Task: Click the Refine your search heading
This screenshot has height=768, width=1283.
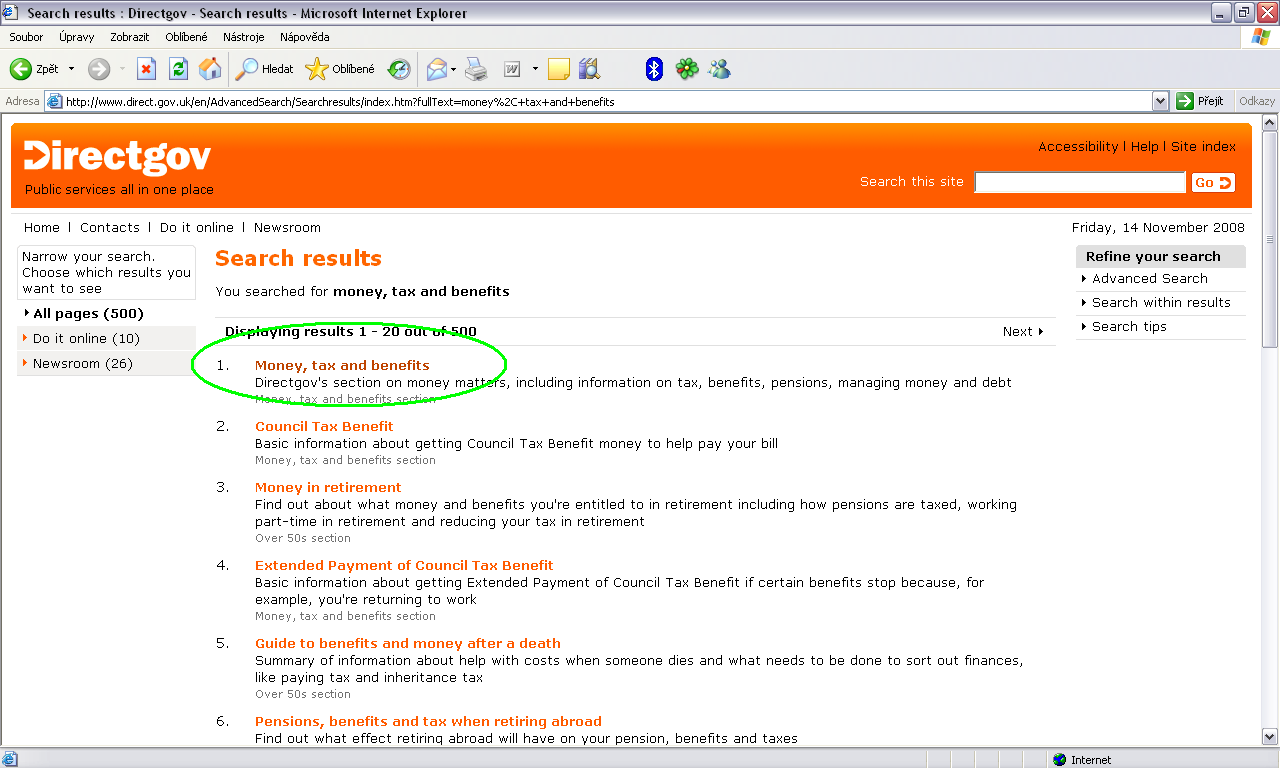Action: point(1153,256)
